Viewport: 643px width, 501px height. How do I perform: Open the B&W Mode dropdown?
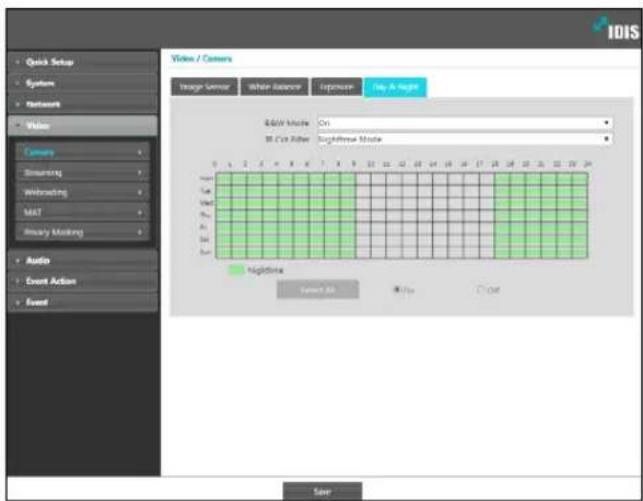coord(465,123)
